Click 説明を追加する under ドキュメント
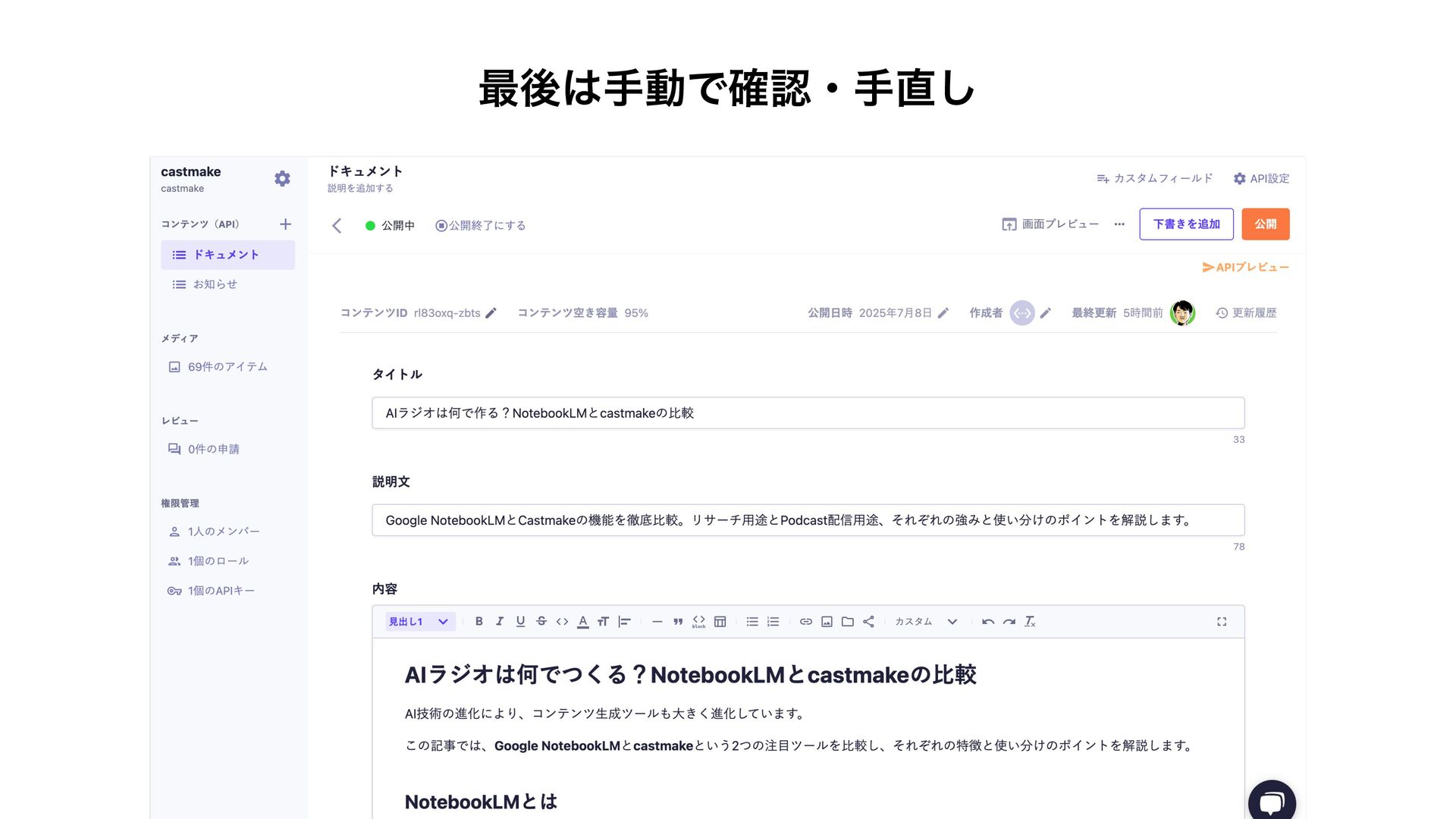 pyautogui.click(x=360, y=188)
